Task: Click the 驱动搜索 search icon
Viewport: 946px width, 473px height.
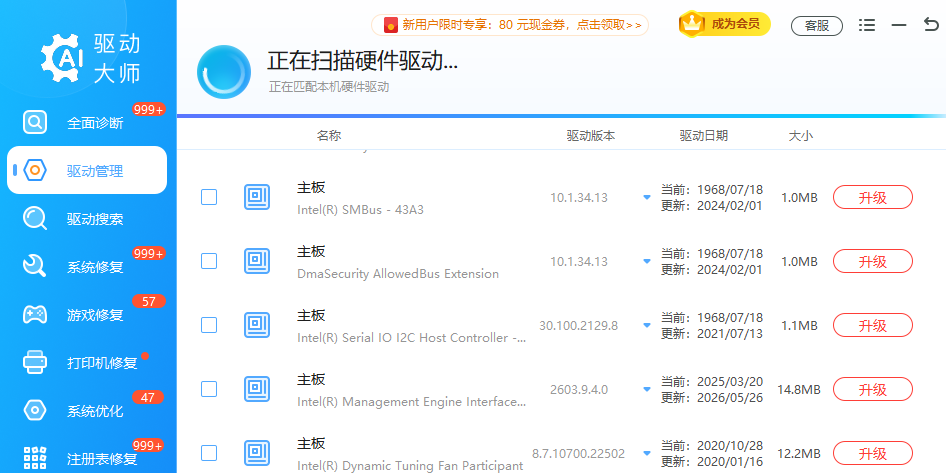Action: [35, 218]
